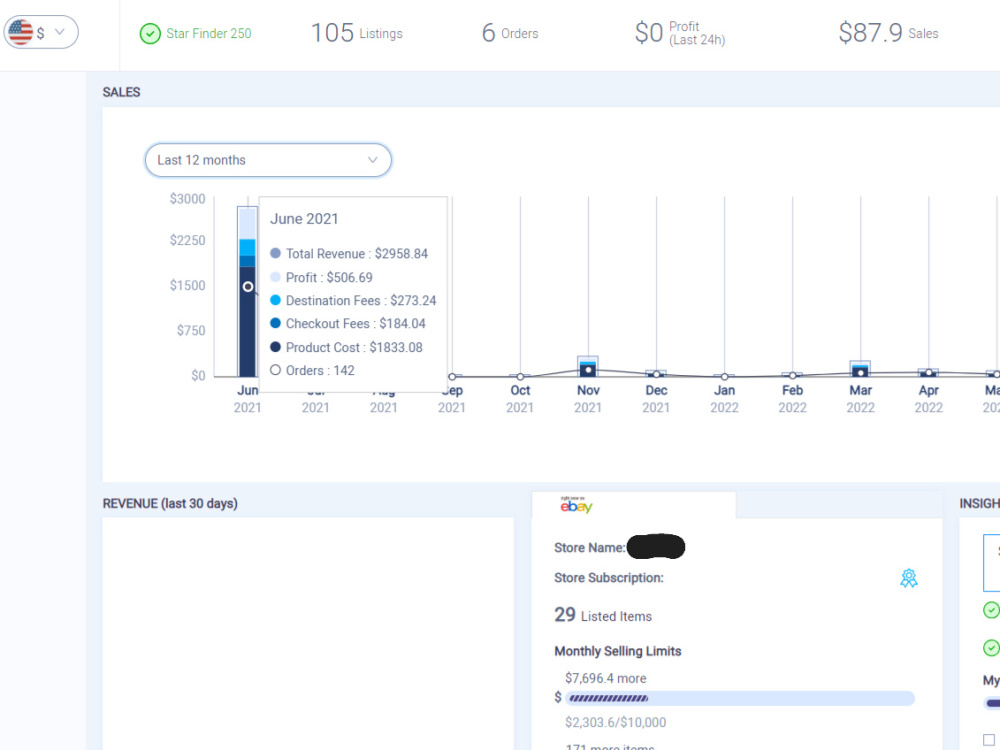Click the SALES section heading

pos(121,92)
